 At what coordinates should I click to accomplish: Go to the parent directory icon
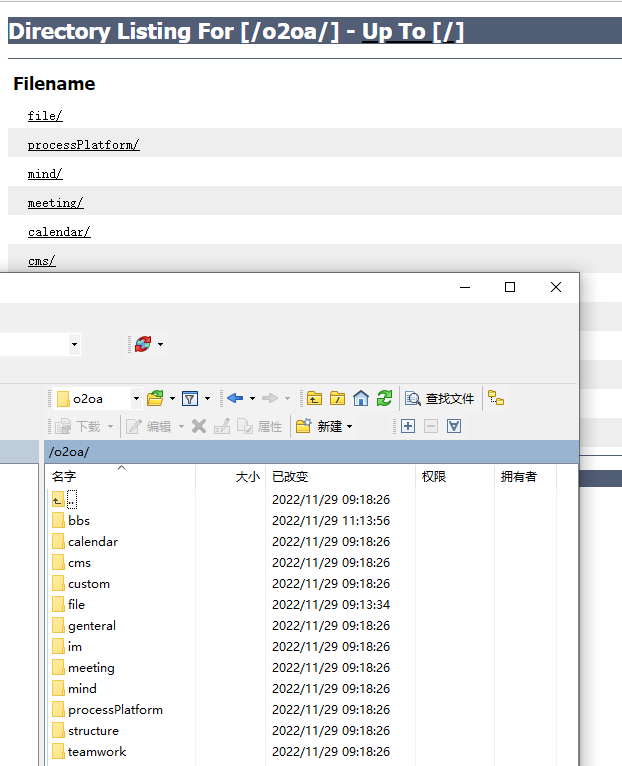(314, 399)
